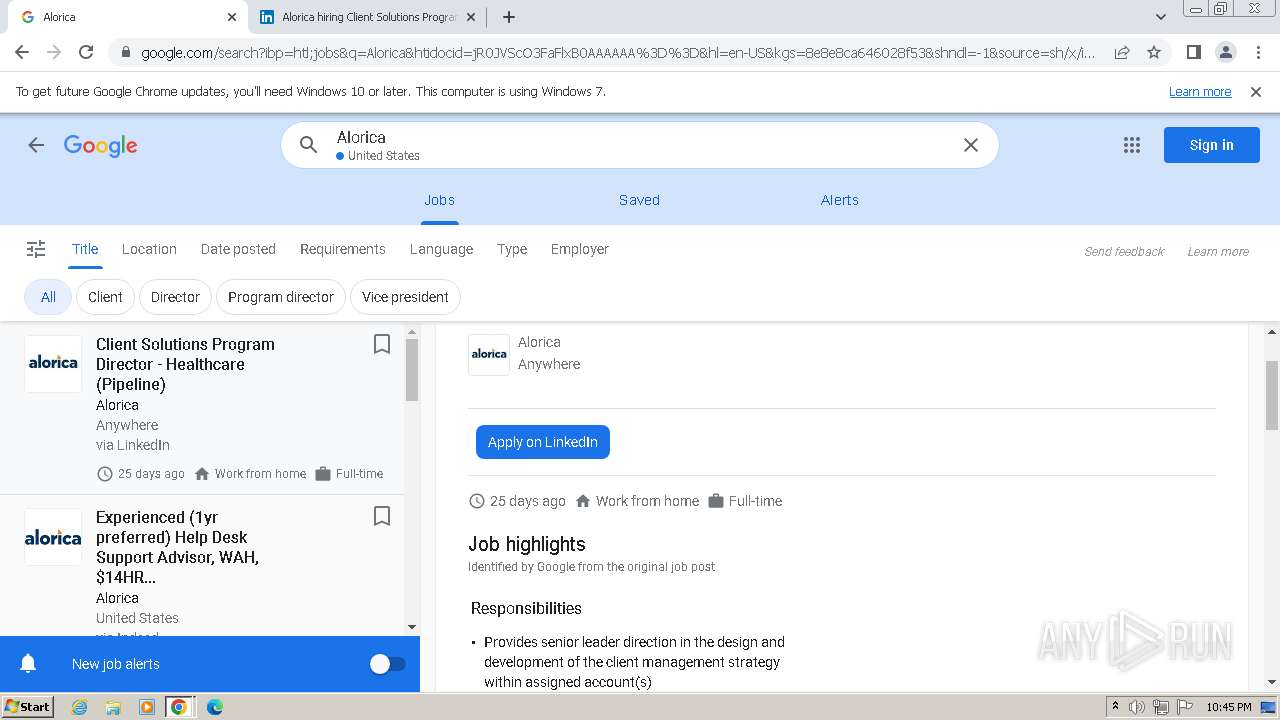Open the Type filter
This screenshot has height=720, width=1280.
(512, 249)
